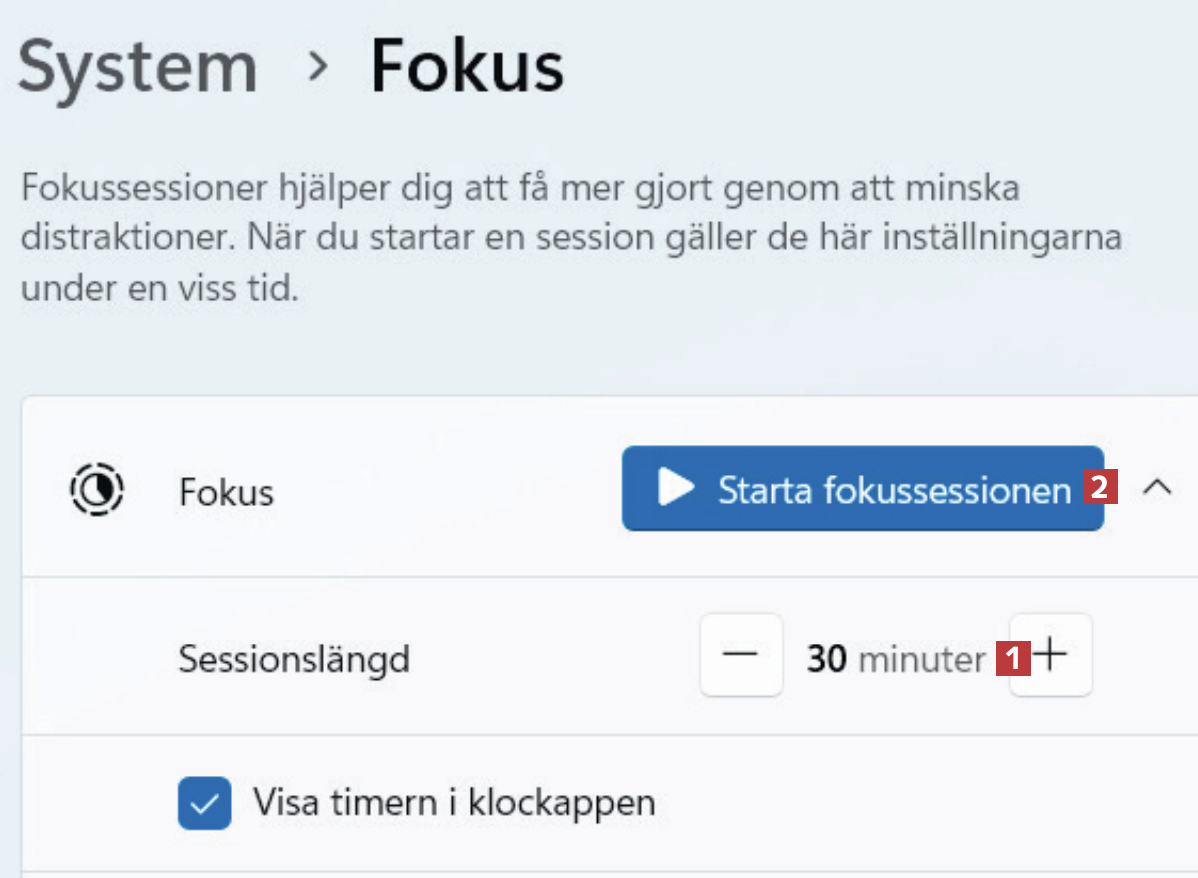The height and width of the screenshot is (878, 1198).
Task: Select the number 30 in session length
Action: click(826, 659)
